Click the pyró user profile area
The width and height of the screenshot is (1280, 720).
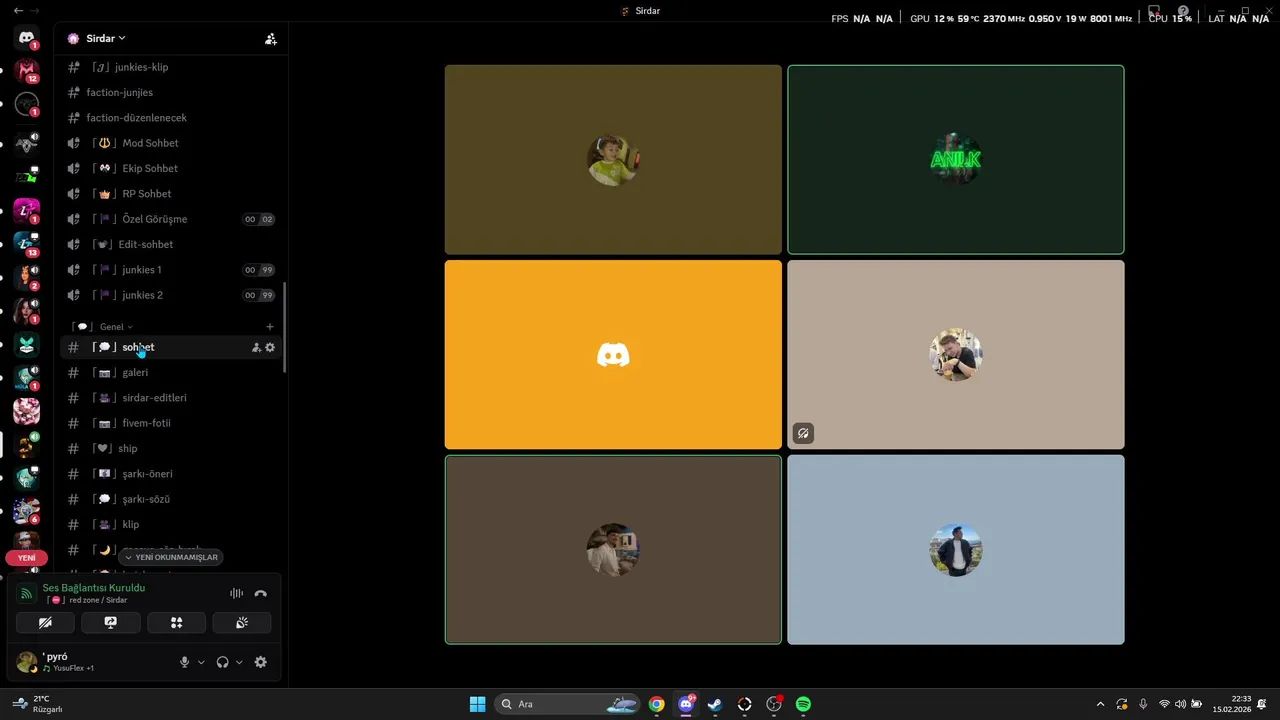[90, 662]
